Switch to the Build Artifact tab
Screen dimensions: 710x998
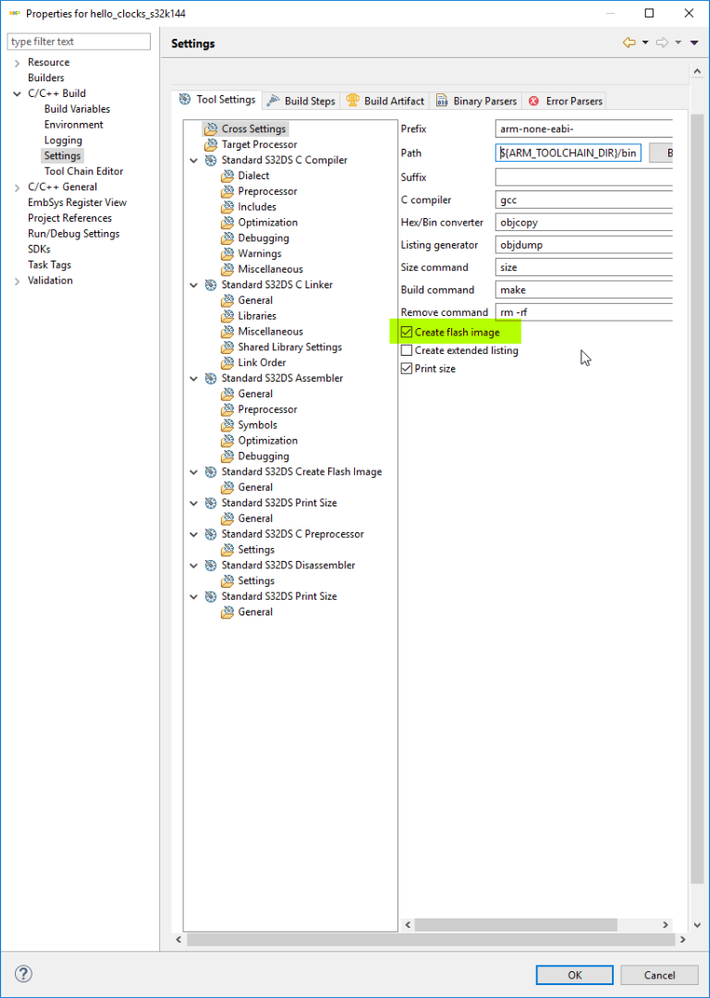386,101
